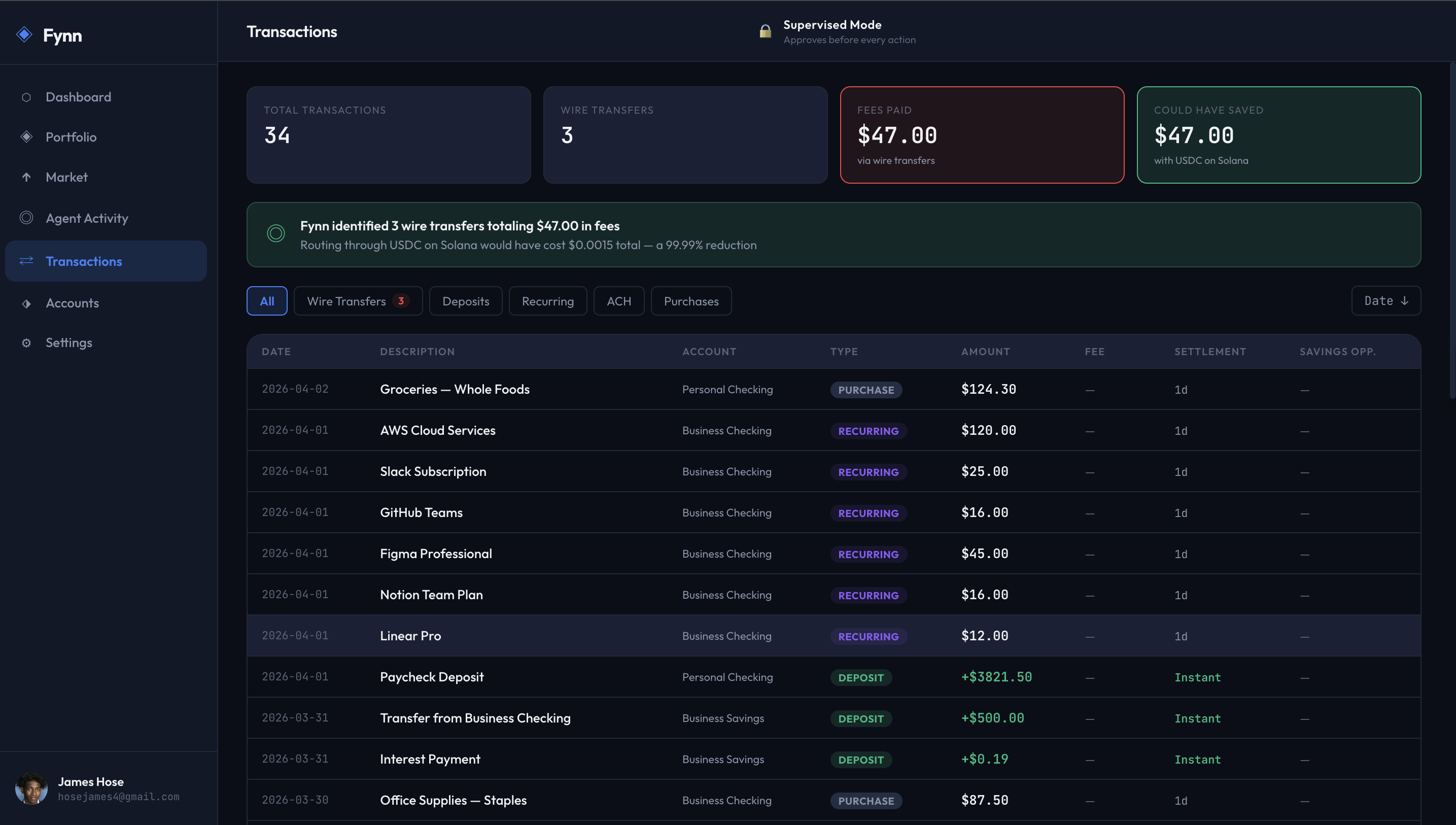Click the Fynn diamond logo icon

(x=24, y=35)
